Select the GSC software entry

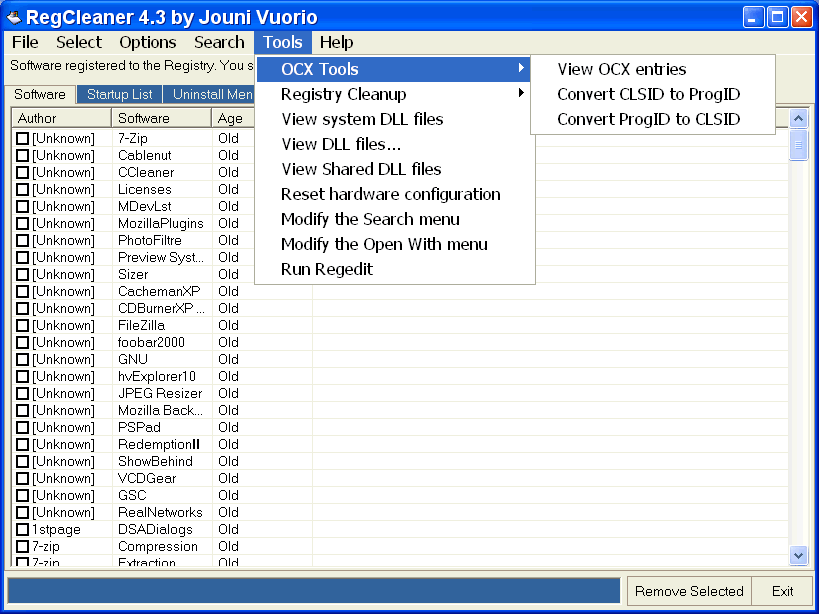[132, 495]
